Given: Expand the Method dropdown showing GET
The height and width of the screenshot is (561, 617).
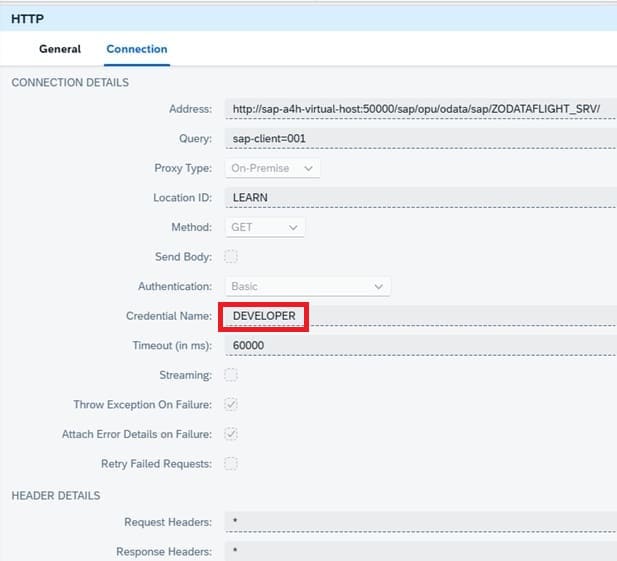Looking at the screenshot, I should (264, 227).
